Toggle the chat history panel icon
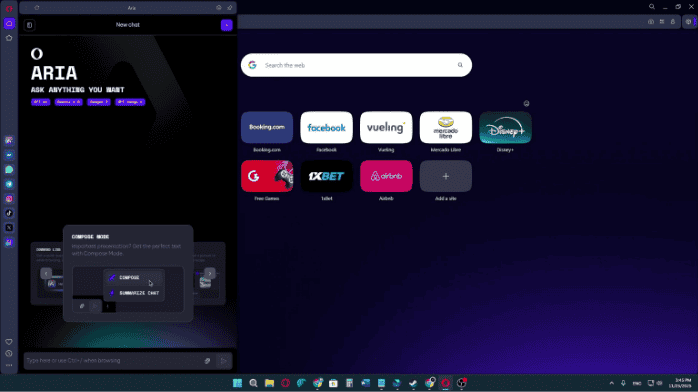The image size is (698, 392). click(x=29, y=25)
